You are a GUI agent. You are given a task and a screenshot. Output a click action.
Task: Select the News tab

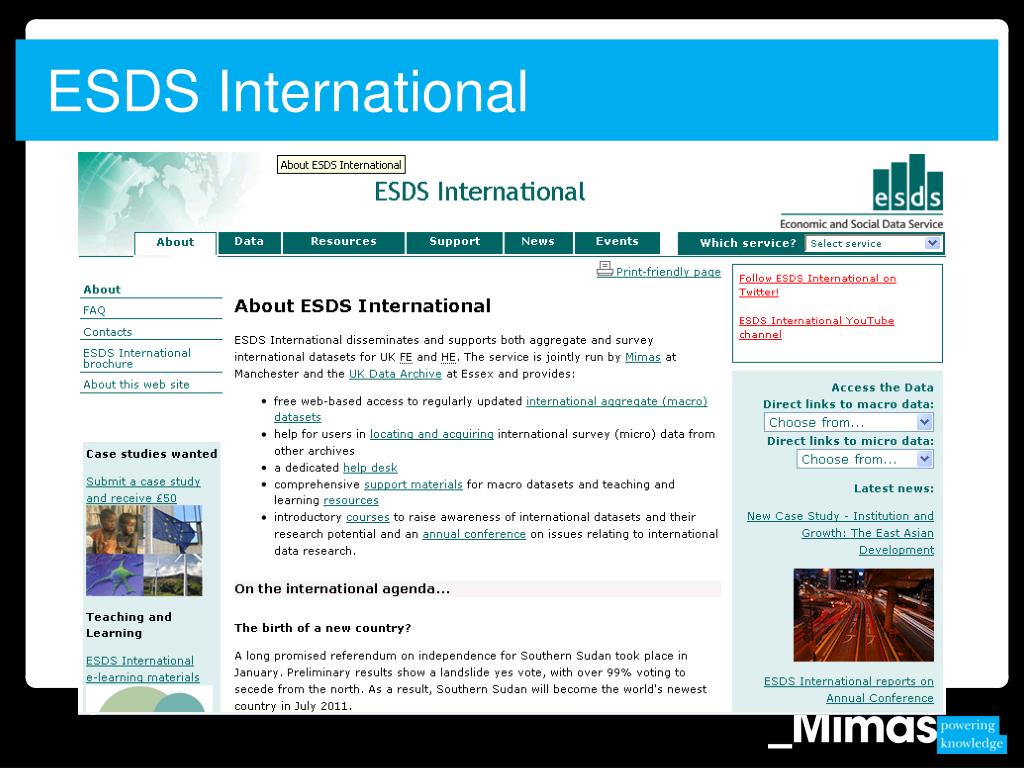[538, 242]
